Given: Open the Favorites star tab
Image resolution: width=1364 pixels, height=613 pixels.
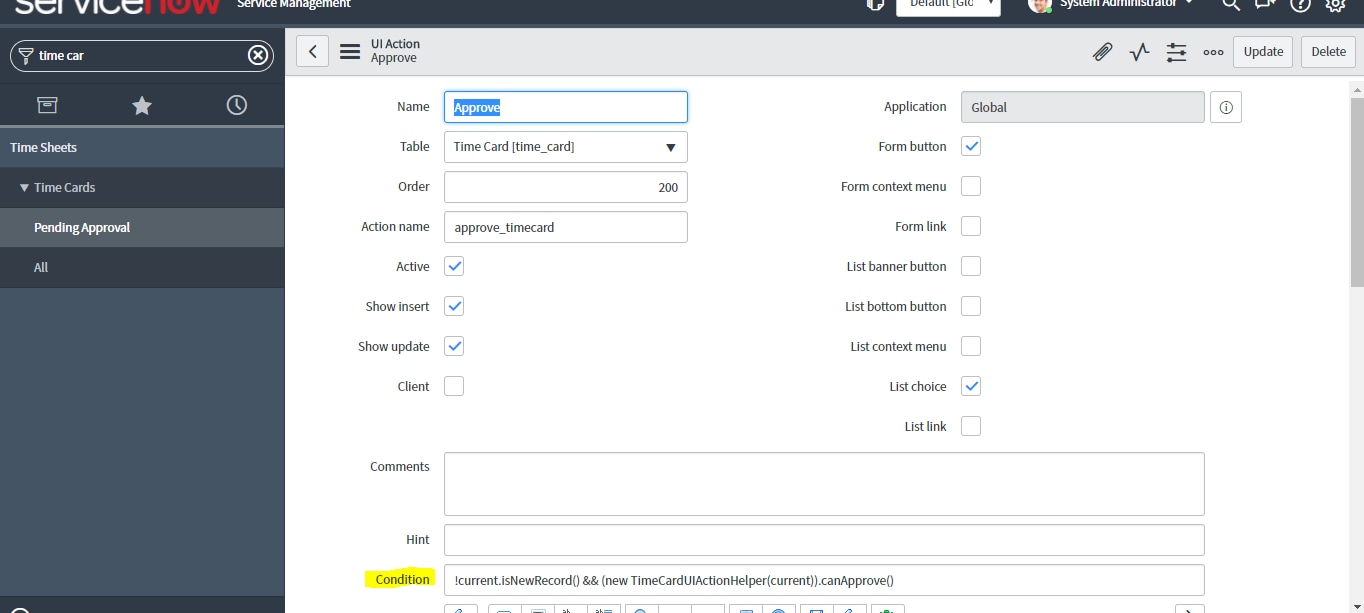Looking at the screenshot, I should 142,105.
